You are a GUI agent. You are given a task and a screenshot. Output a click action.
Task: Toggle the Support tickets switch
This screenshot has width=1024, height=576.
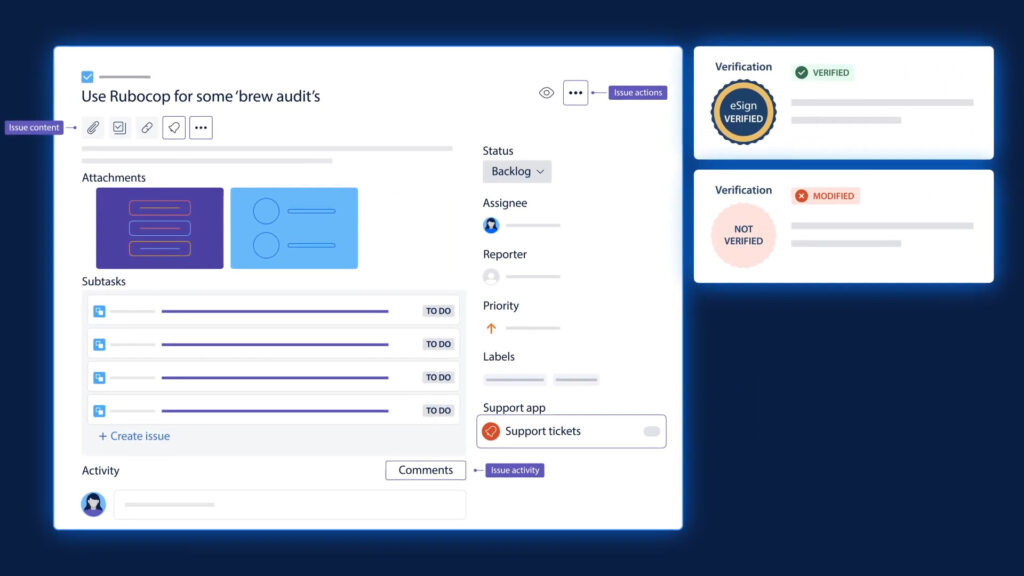tap(651, 432)
